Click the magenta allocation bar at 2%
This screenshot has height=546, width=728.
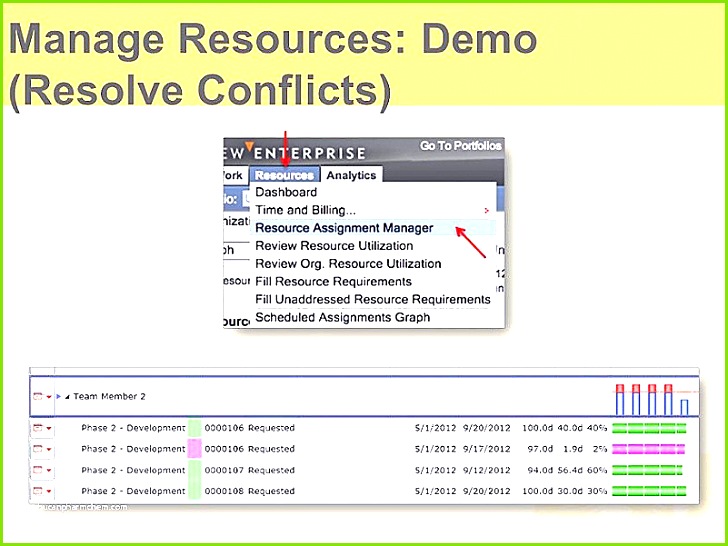648,449
